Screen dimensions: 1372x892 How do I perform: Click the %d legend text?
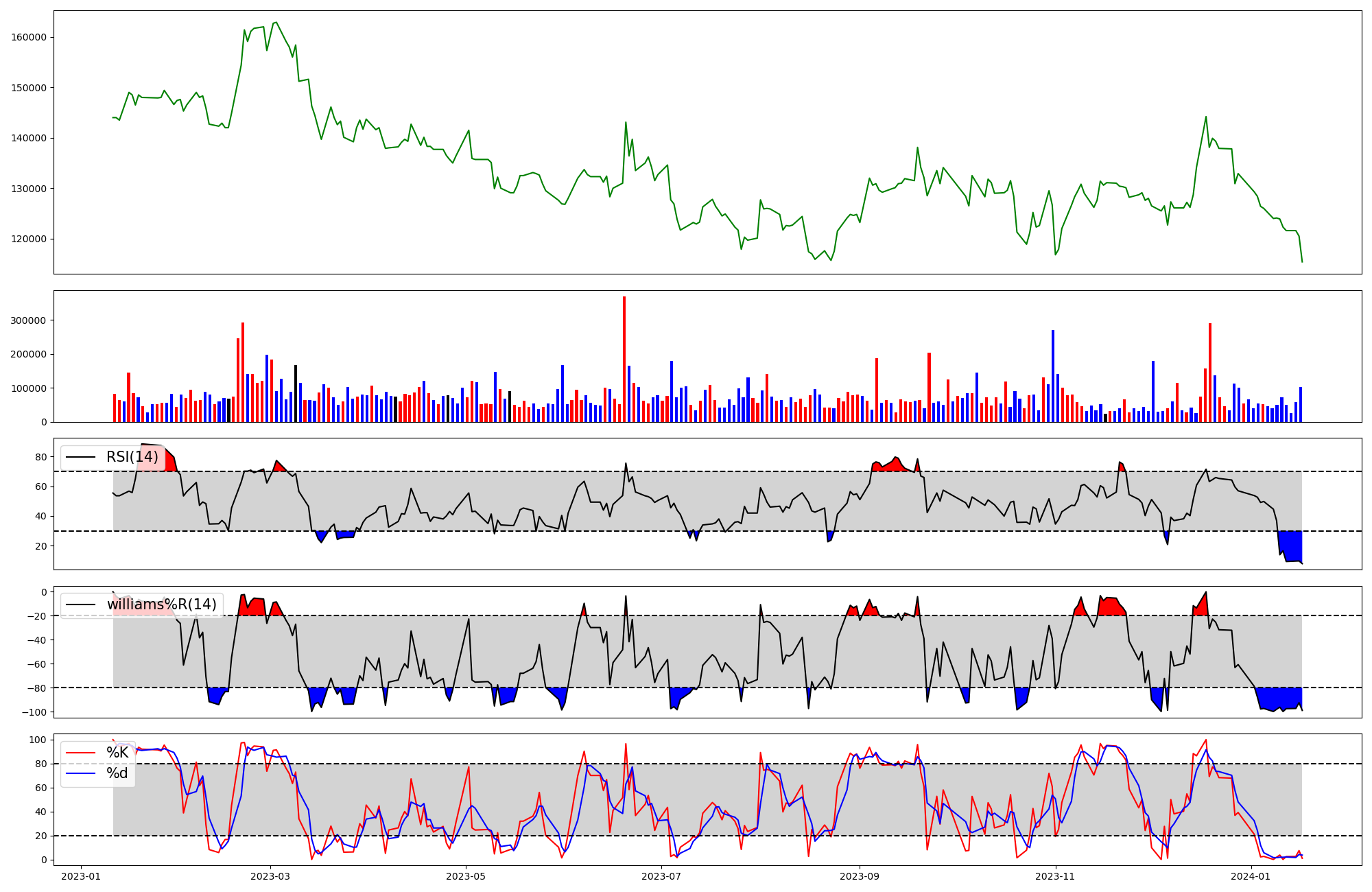click(117, 773)
